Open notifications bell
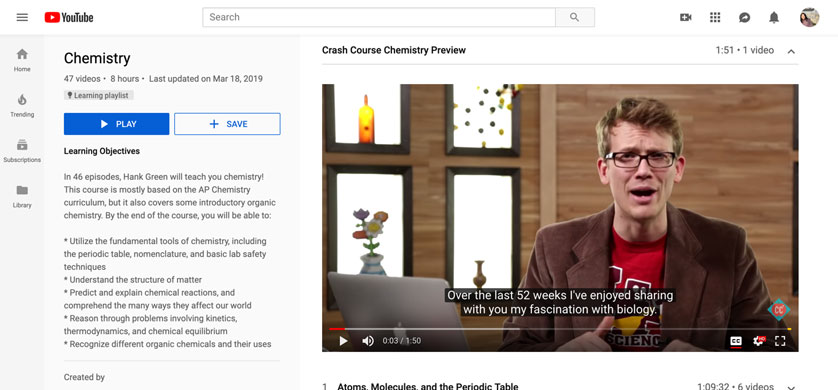 click(x=774, y=17)
